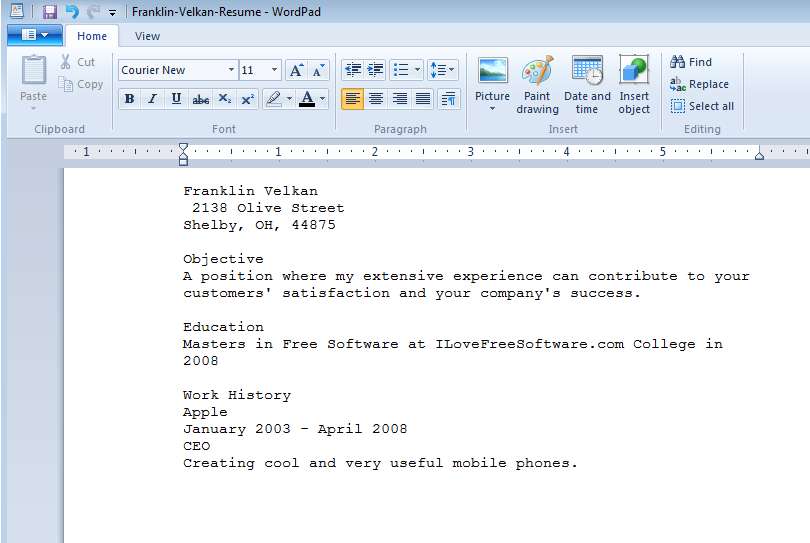
Task: Click the Paste clipboard icon
Action: (34, 70)
